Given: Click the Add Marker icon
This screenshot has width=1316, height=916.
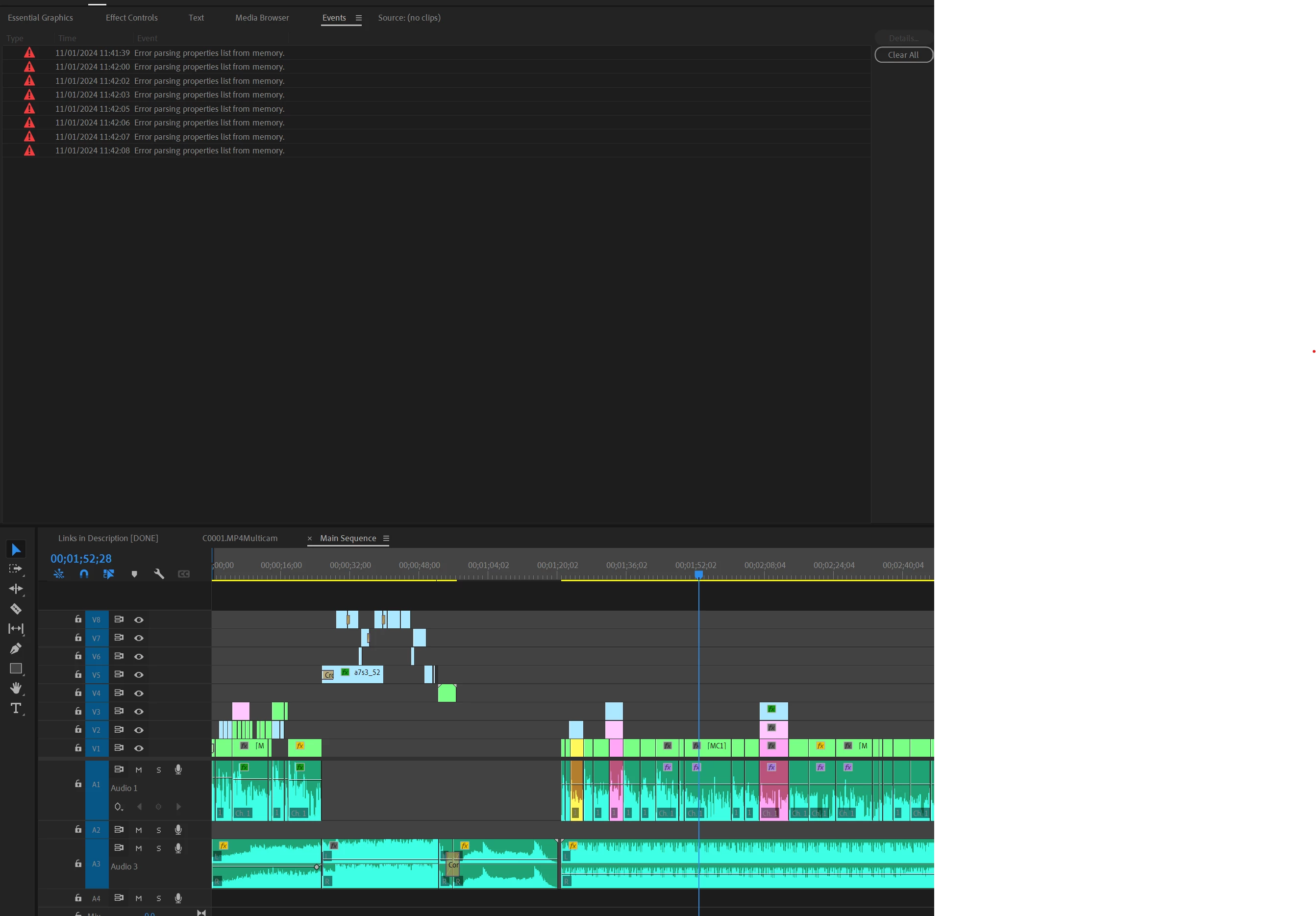Looking at the screenshot, I should [x=134, y=574].
